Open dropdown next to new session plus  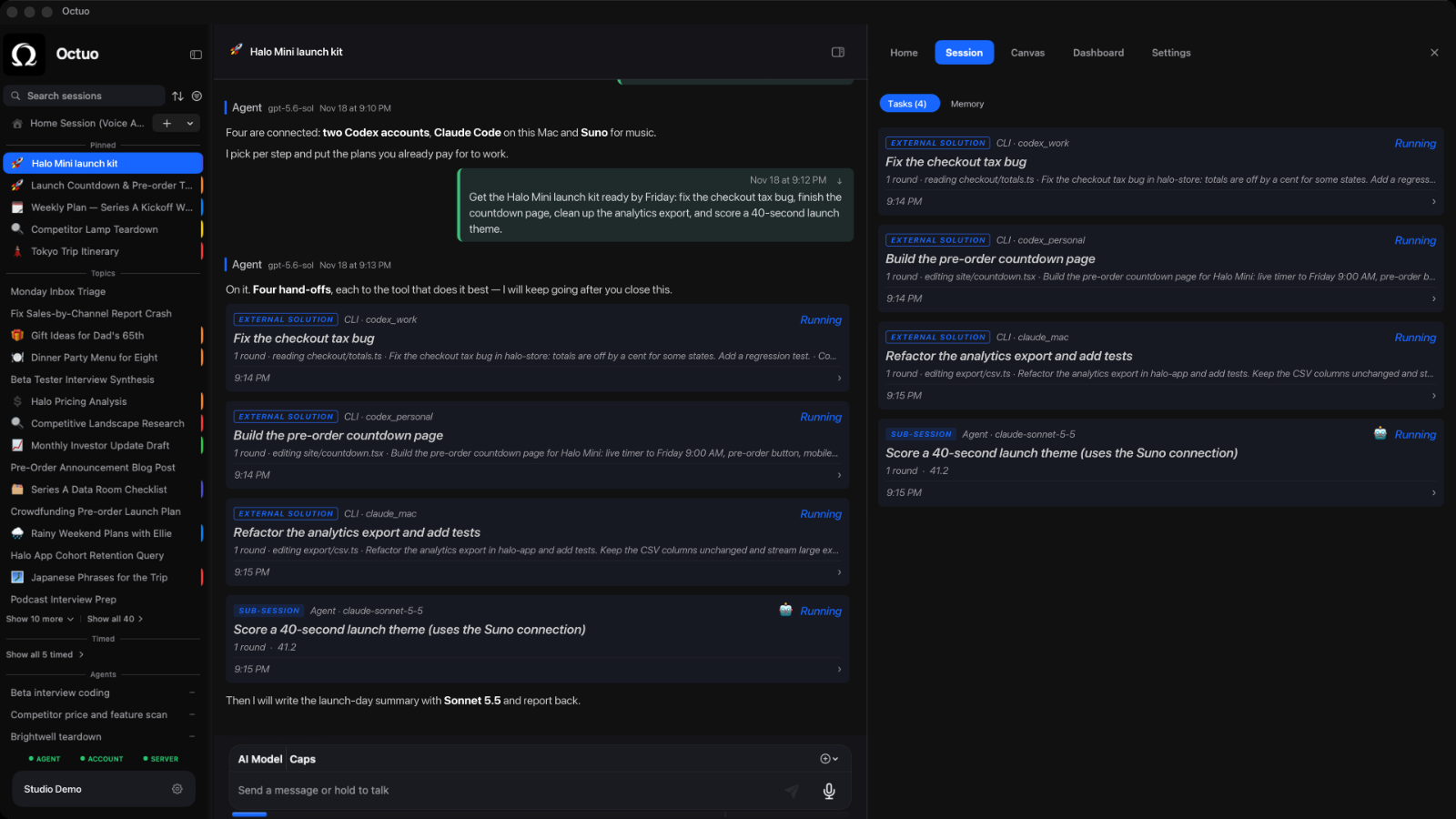[189, 124]
